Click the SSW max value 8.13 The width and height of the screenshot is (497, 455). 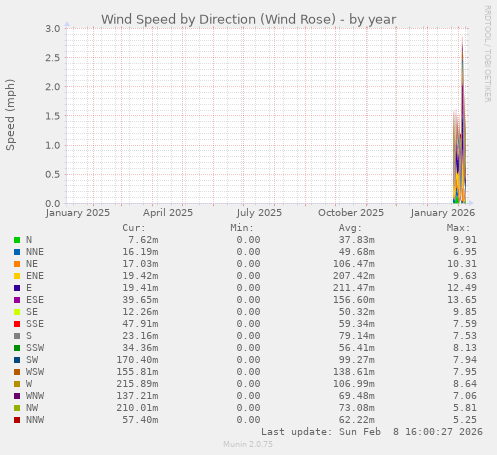[x=465, y=348]
